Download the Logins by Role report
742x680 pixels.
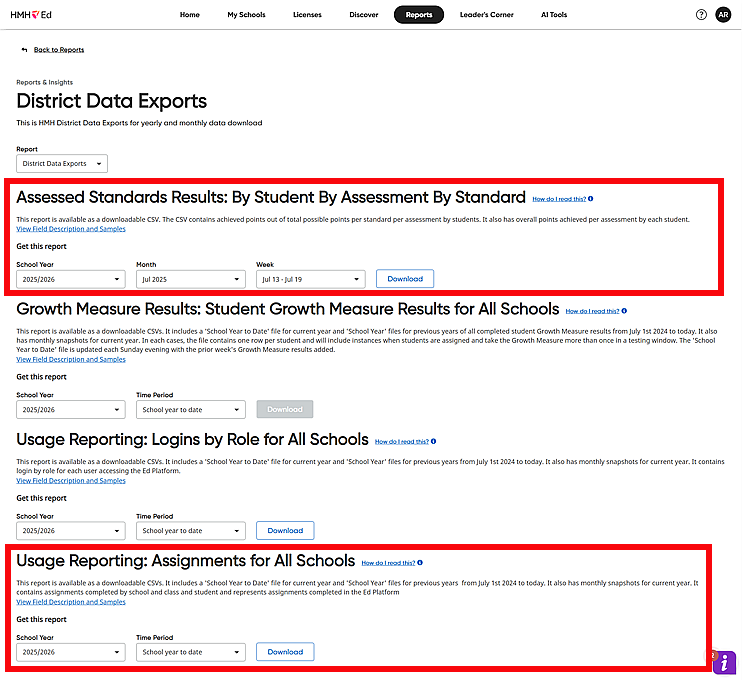point(285,530)
